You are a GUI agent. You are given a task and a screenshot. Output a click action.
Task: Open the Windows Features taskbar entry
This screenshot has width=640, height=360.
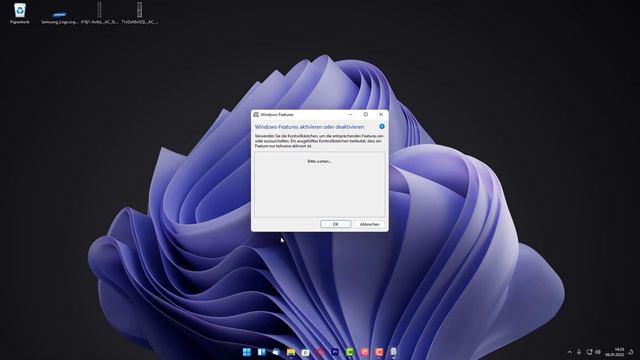click(393, 352)
